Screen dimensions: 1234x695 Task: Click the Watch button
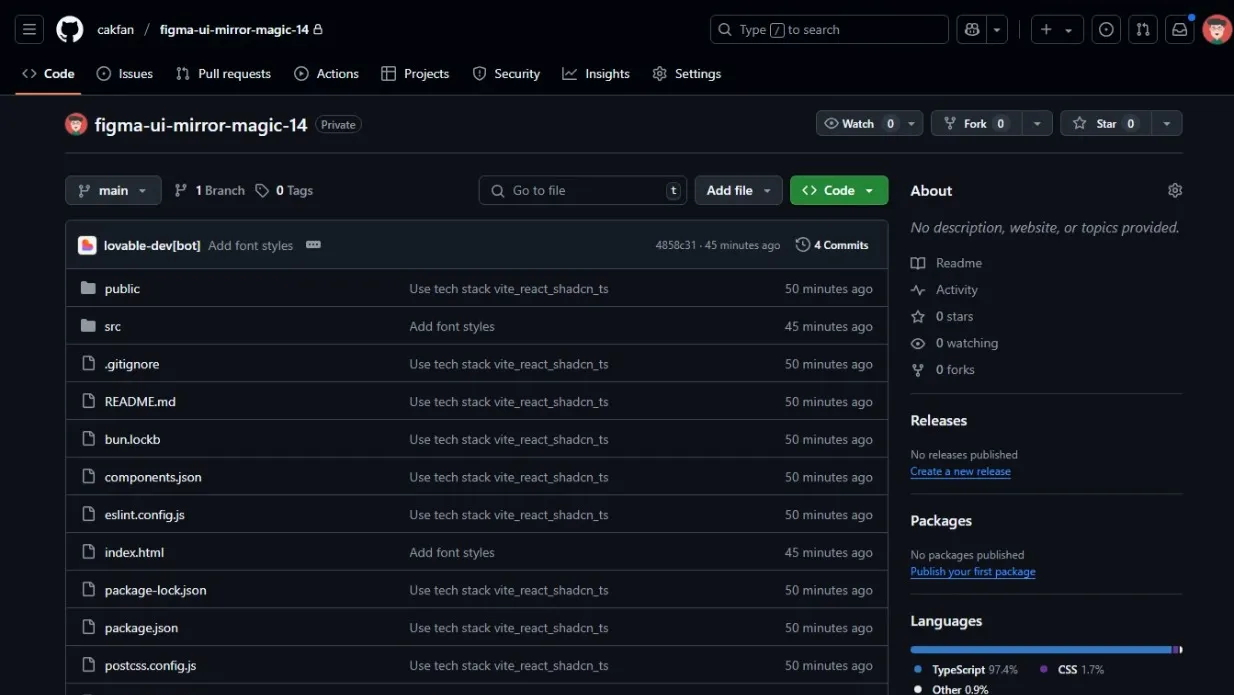tap(859, 124)
